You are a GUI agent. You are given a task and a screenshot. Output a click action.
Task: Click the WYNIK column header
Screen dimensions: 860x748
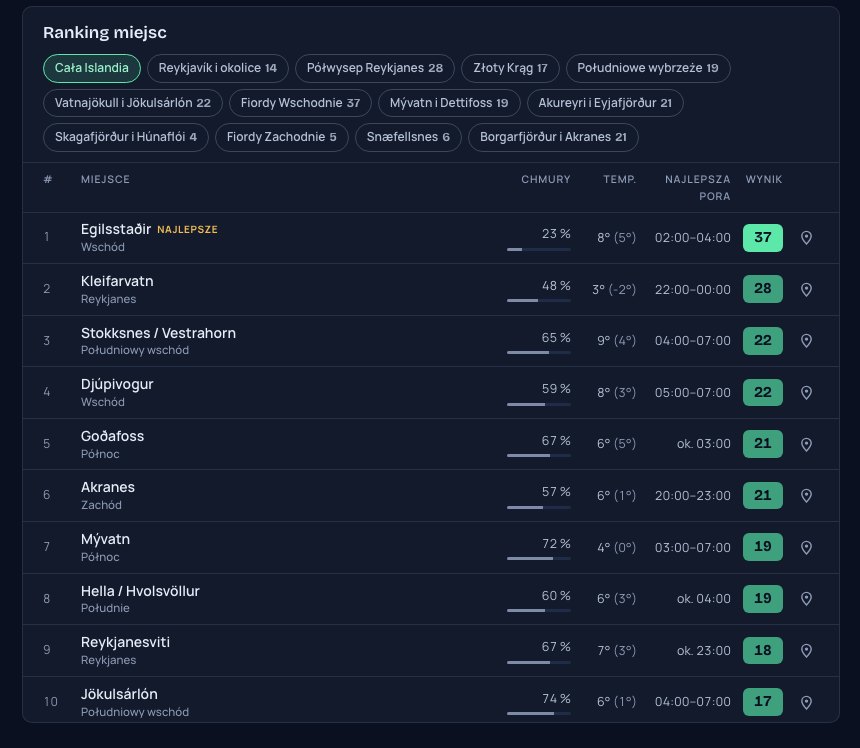click(763, 179)
